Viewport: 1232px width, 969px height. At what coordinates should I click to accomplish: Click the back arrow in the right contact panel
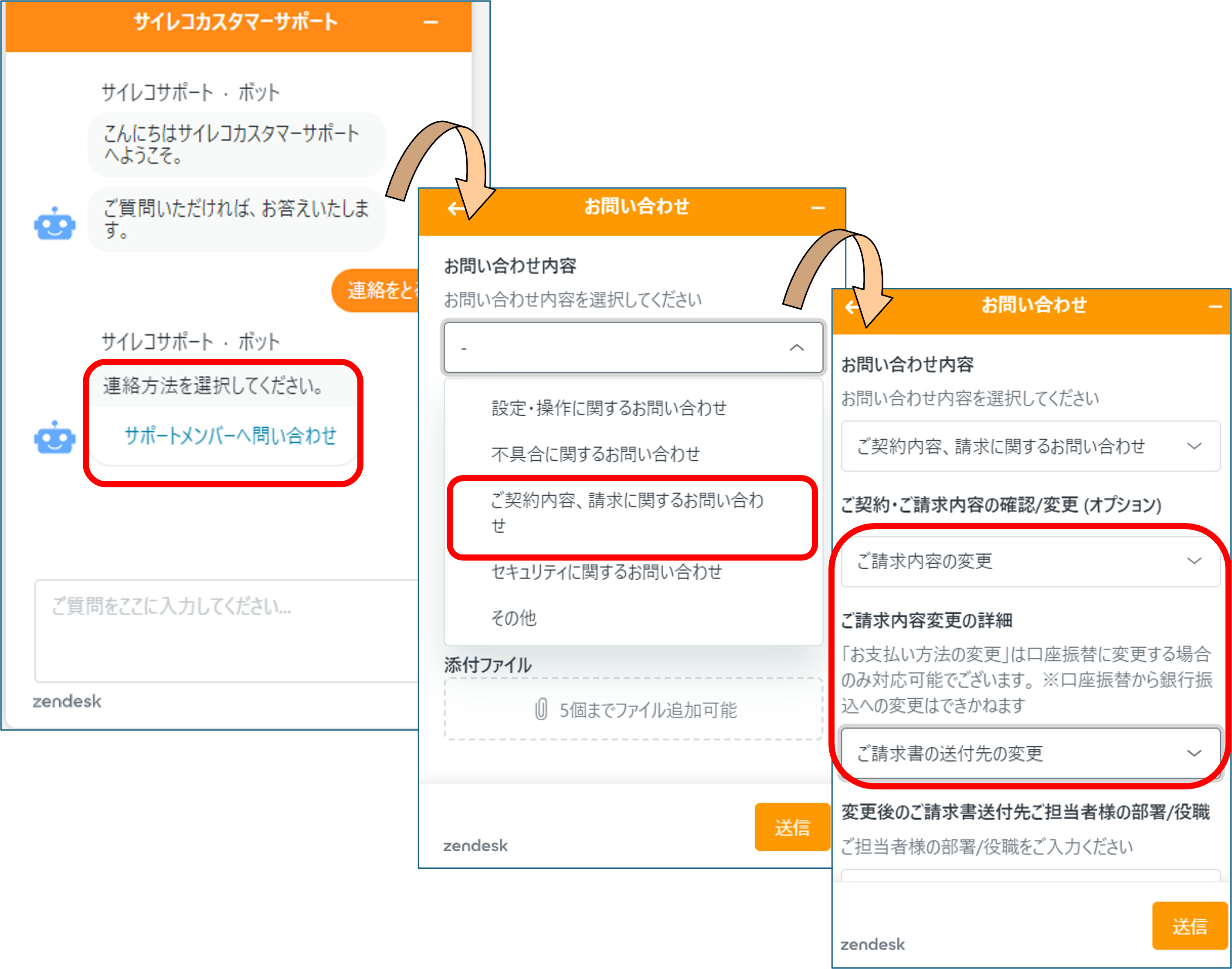pyautogui.click(x=850, y=307)
